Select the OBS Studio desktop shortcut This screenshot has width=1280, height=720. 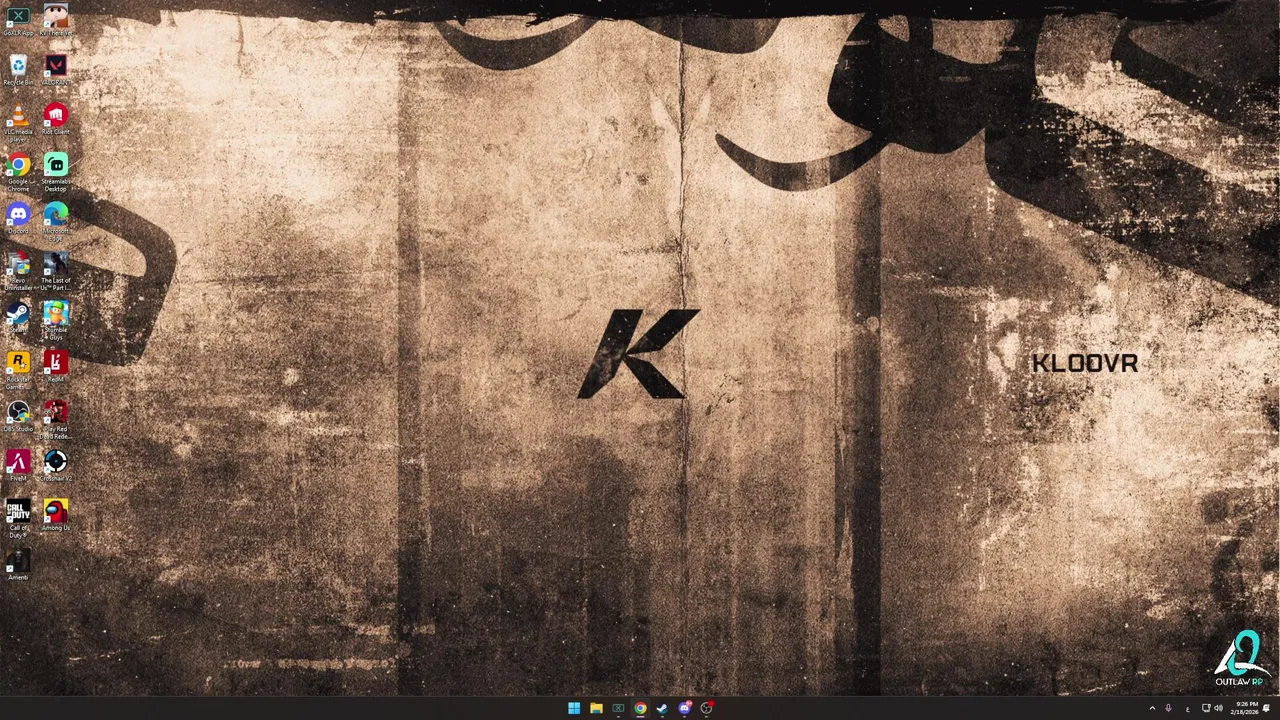(18, 417)
